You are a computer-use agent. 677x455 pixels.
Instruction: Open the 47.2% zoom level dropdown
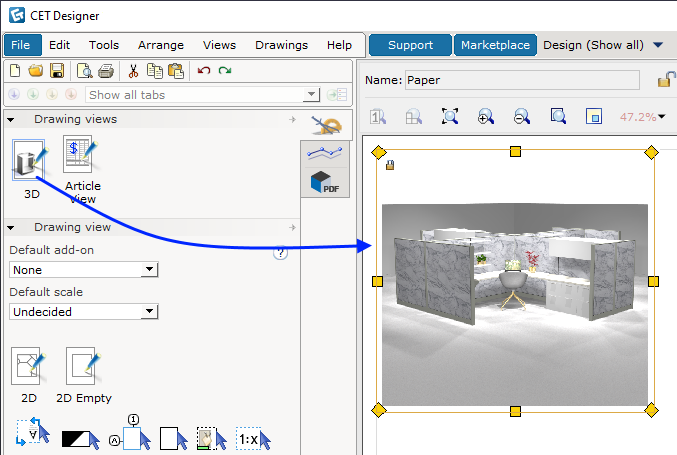[x=642, y=117]
